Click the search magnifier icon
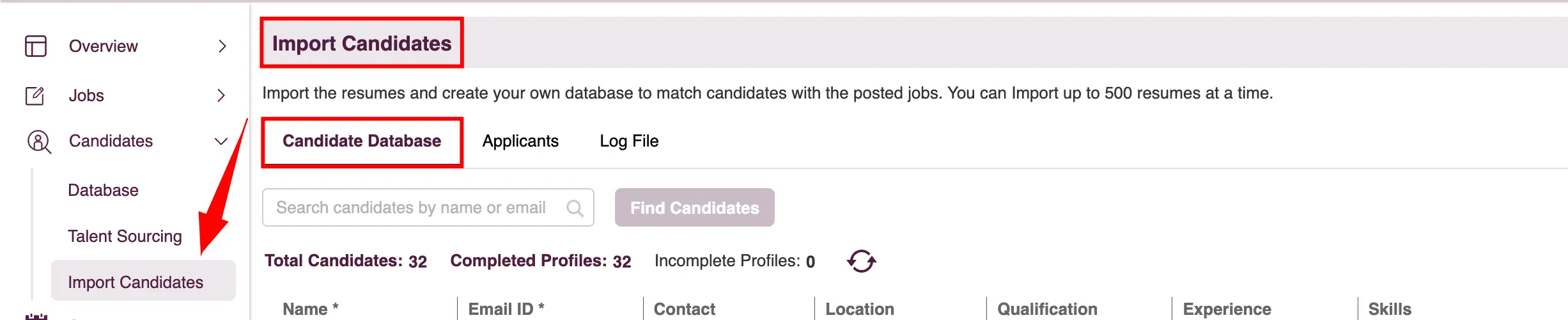 [x=575, y=208]
